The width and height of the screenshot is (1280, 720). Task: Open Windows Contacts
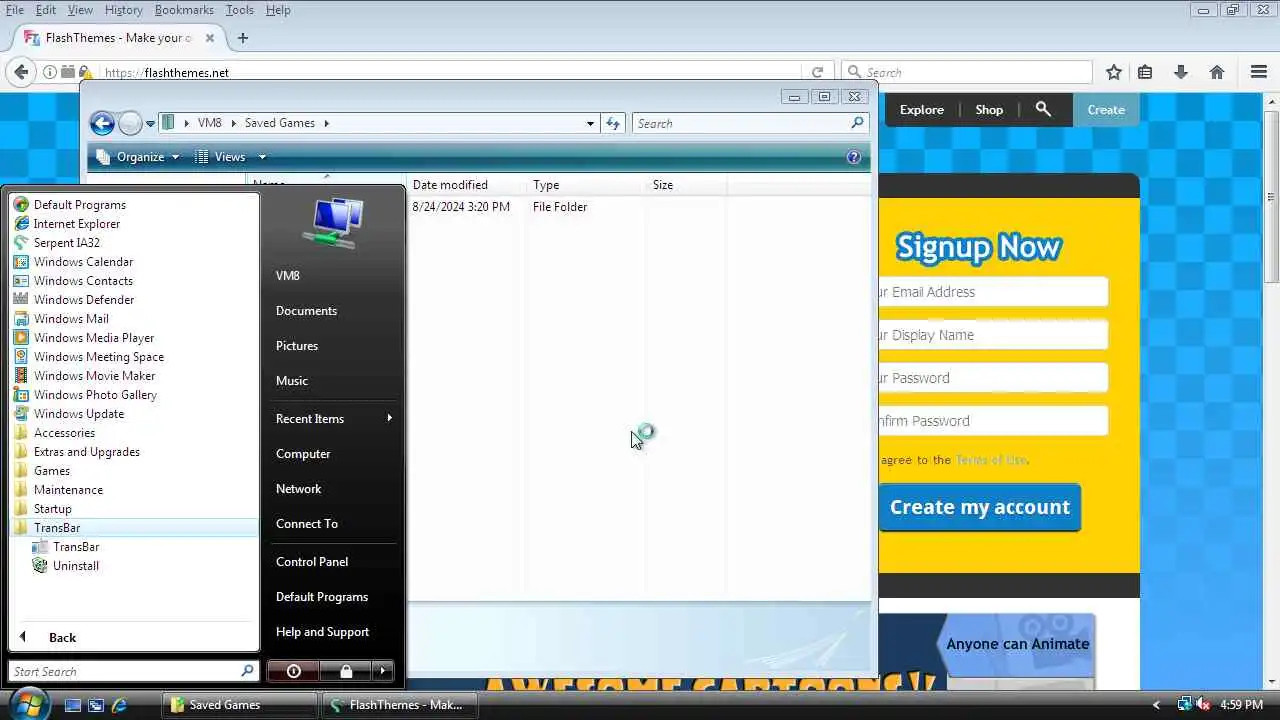(x=83, y=281)
